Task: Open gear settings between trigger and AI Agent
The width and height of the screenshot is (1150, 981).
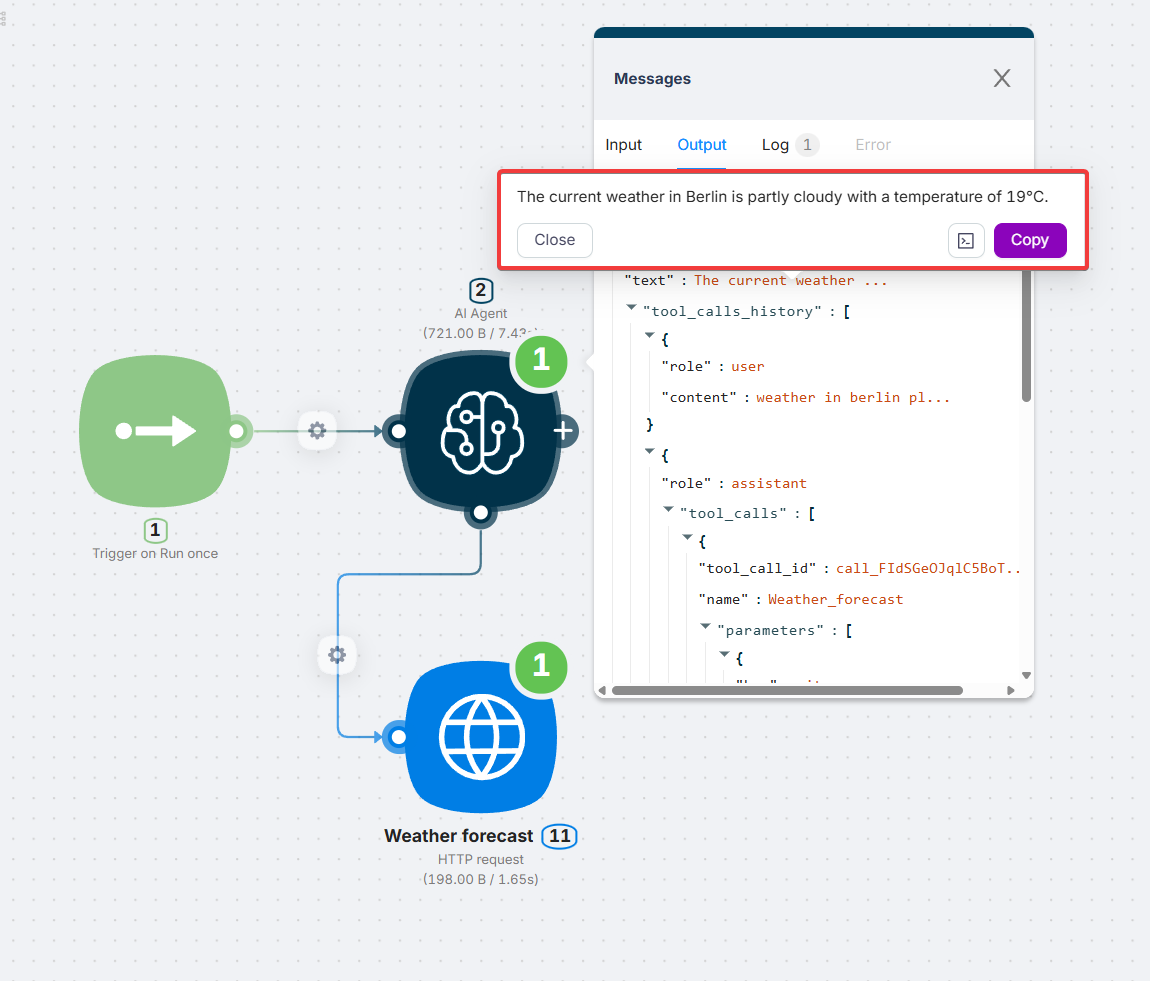Action: tap(317, 431)
